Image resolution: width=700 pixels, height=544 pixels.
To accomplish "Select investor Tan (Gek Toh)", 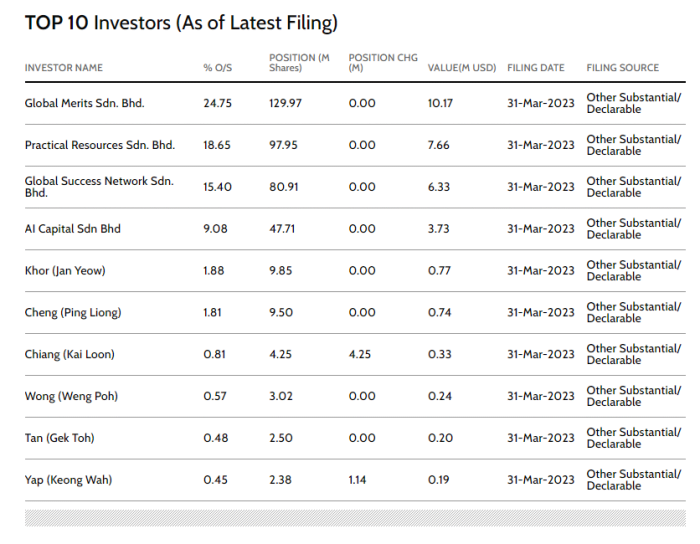I will coord(59,438).
